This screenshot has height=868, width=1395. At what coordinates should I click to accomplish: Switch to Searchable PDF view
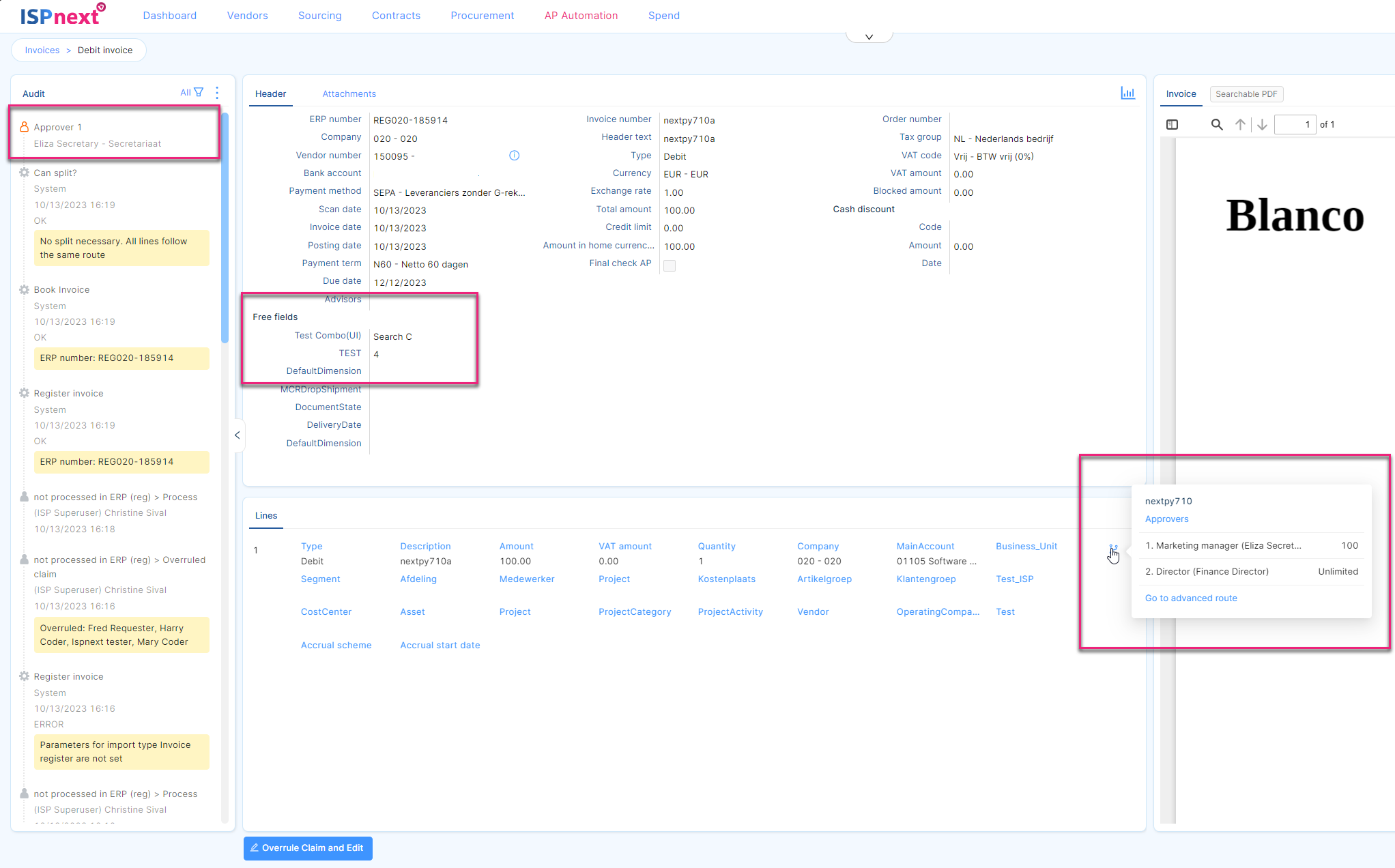coord(1246,93)
